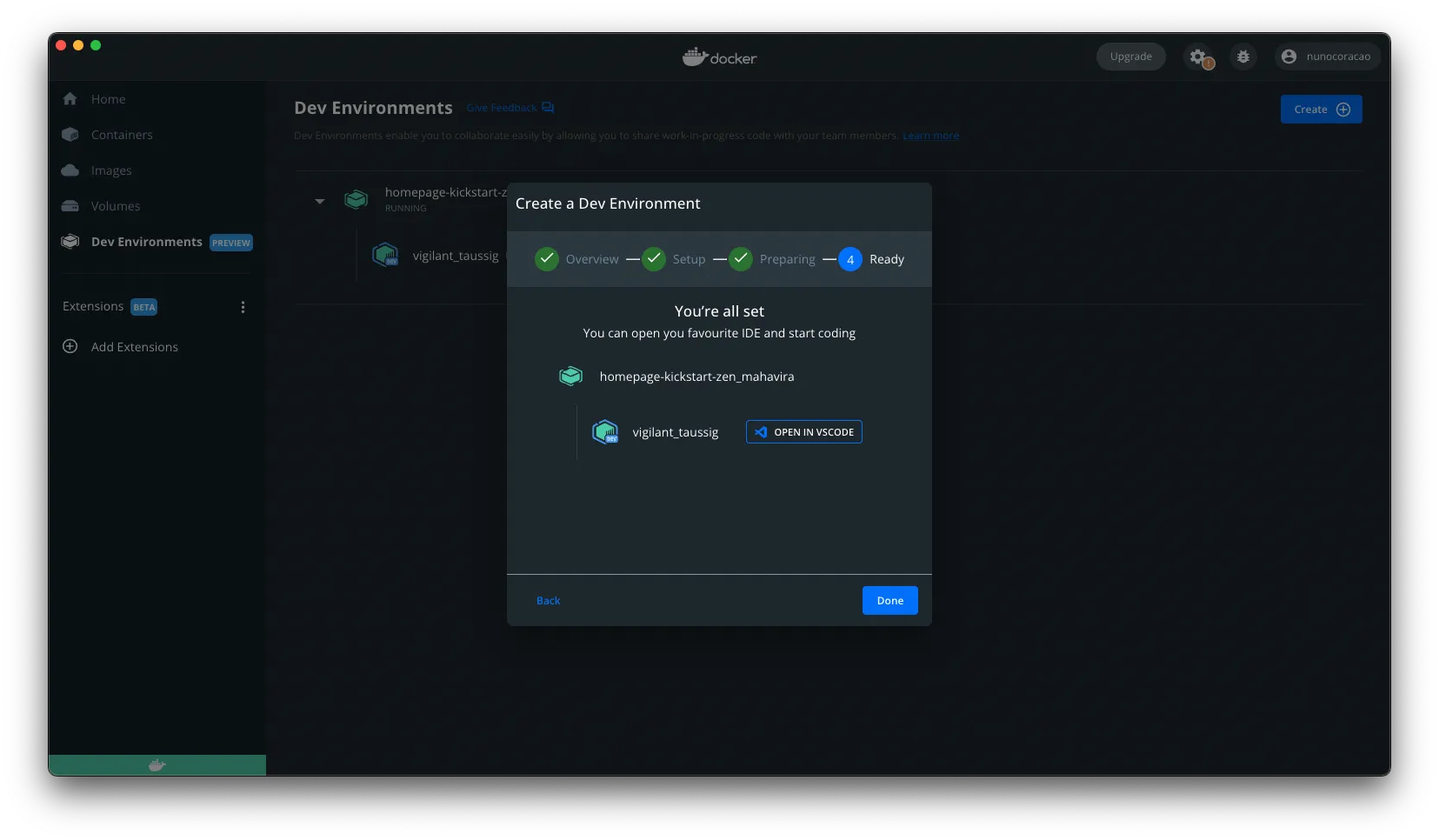The height and width of the screenshot is (840, 1439).
Task: Click OPEN IN VSCODE button
Action: tap(803, 432)
